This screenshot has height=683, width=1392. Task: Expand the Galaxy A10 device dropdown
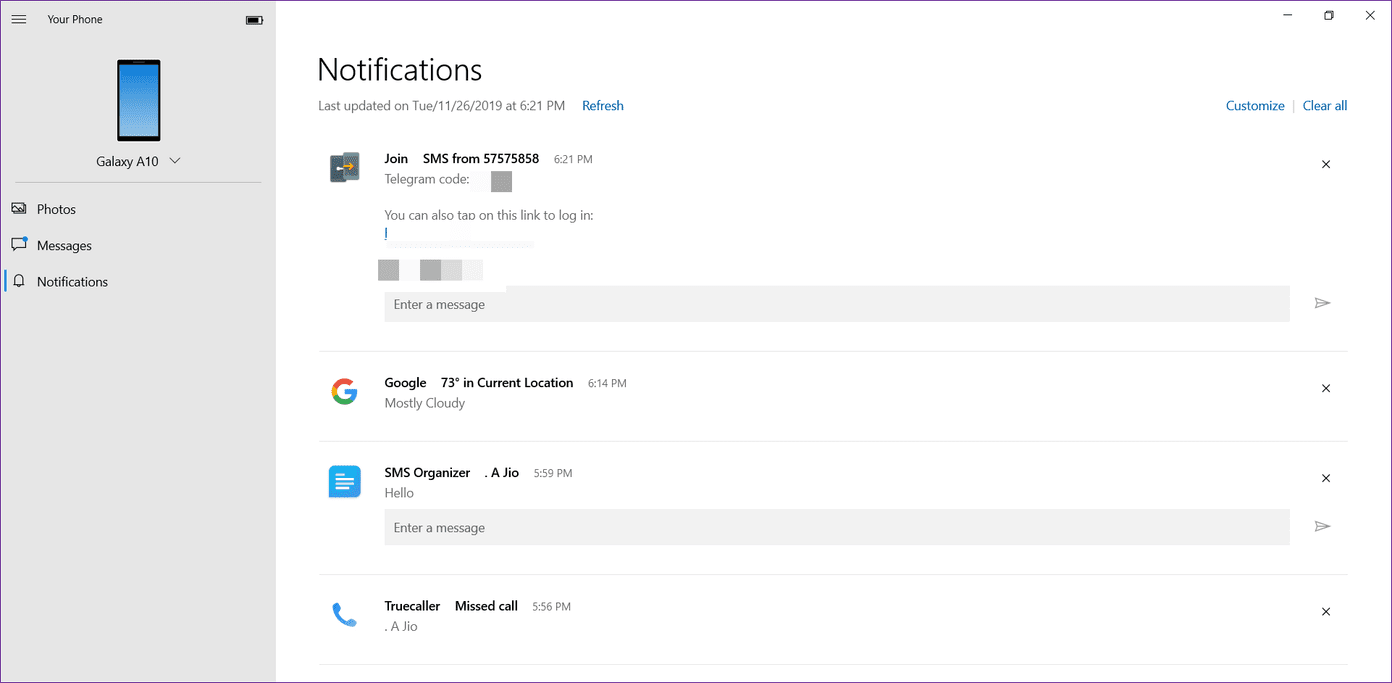coord(175,161)
